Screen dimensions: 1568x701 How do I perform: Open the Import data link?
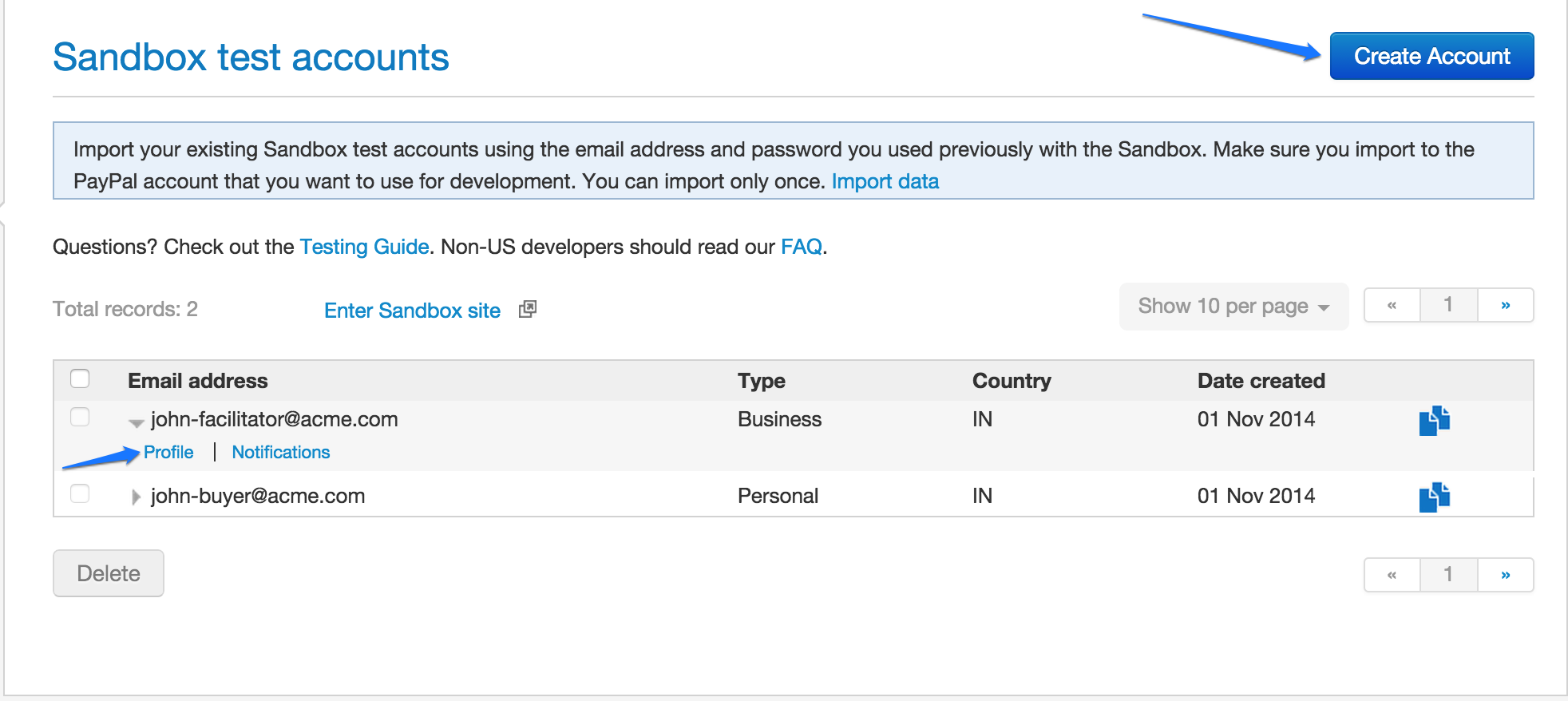[x=885, y=181]
